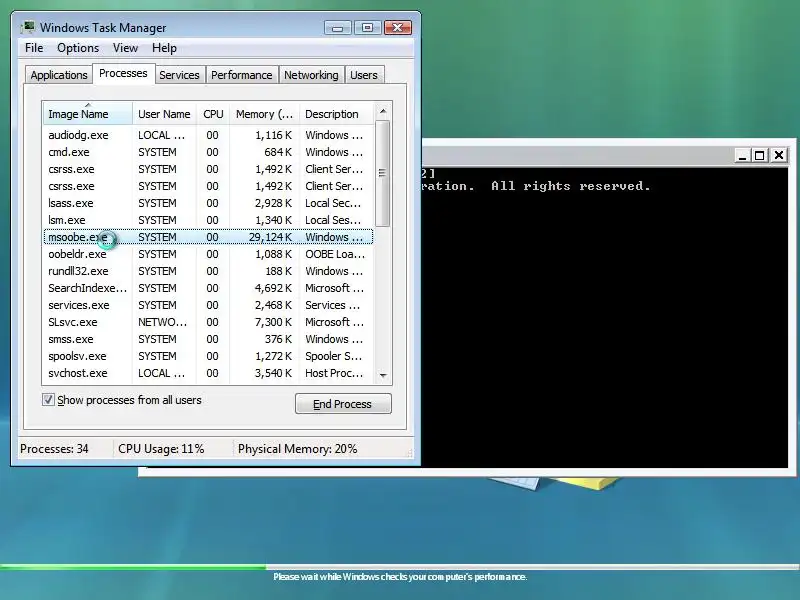Select the SLsvc.exe process

click(x=208, y=322)
